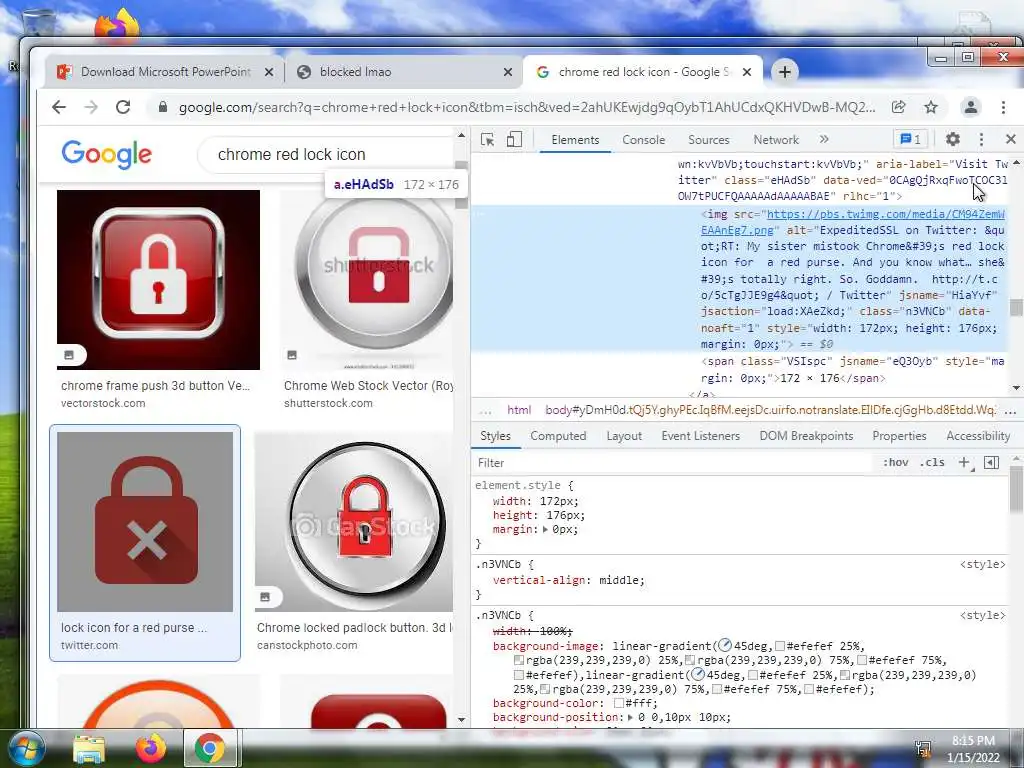
Task: Open the Event Listeners tab
Action: click(700, 436)
